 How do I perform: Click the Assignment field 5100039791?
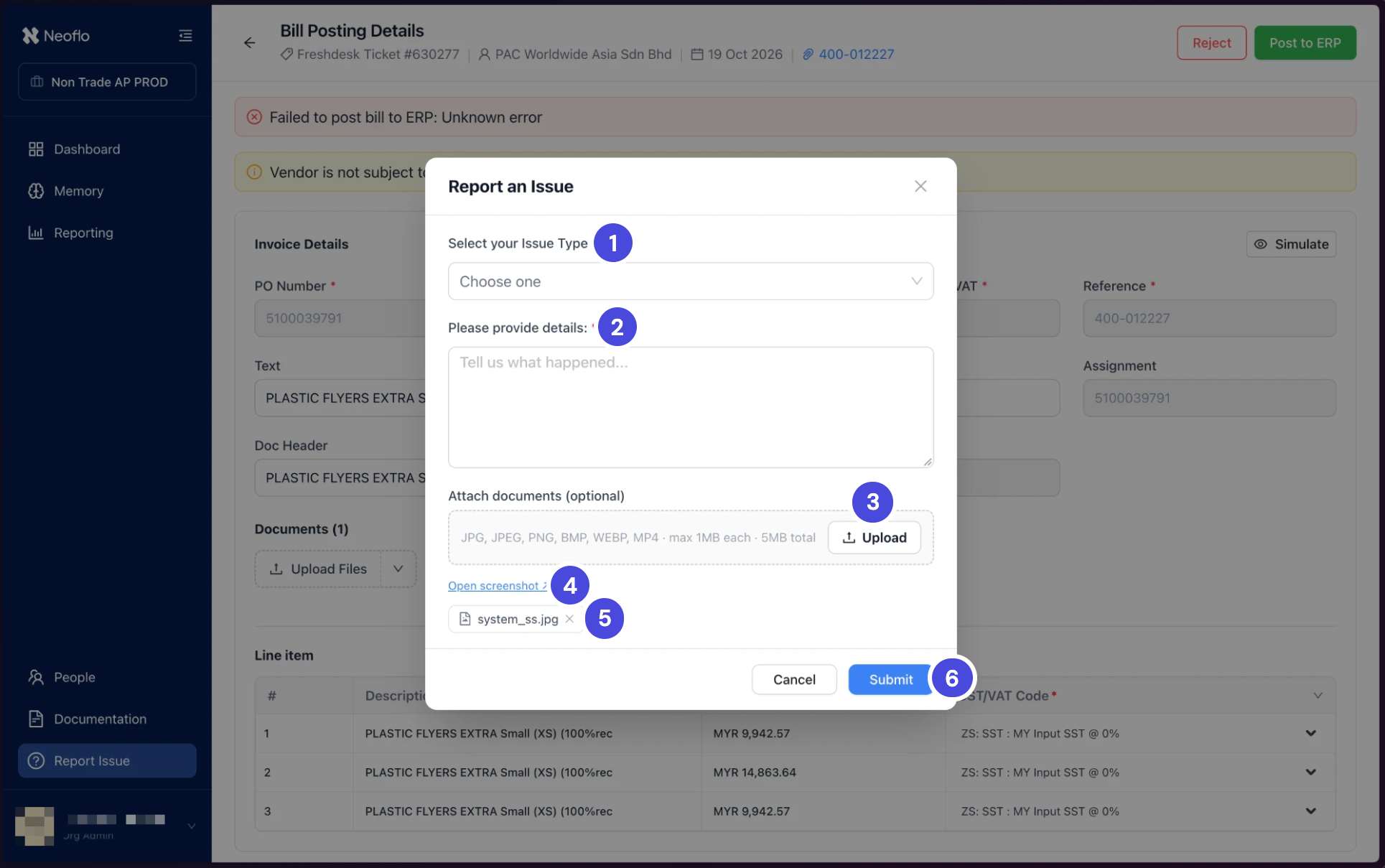click(x=1209, y=398)
